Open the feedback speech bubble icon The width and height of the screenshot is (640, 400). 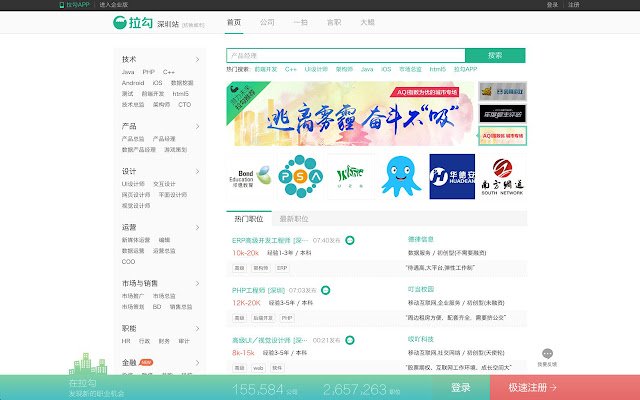coord(547,353)
